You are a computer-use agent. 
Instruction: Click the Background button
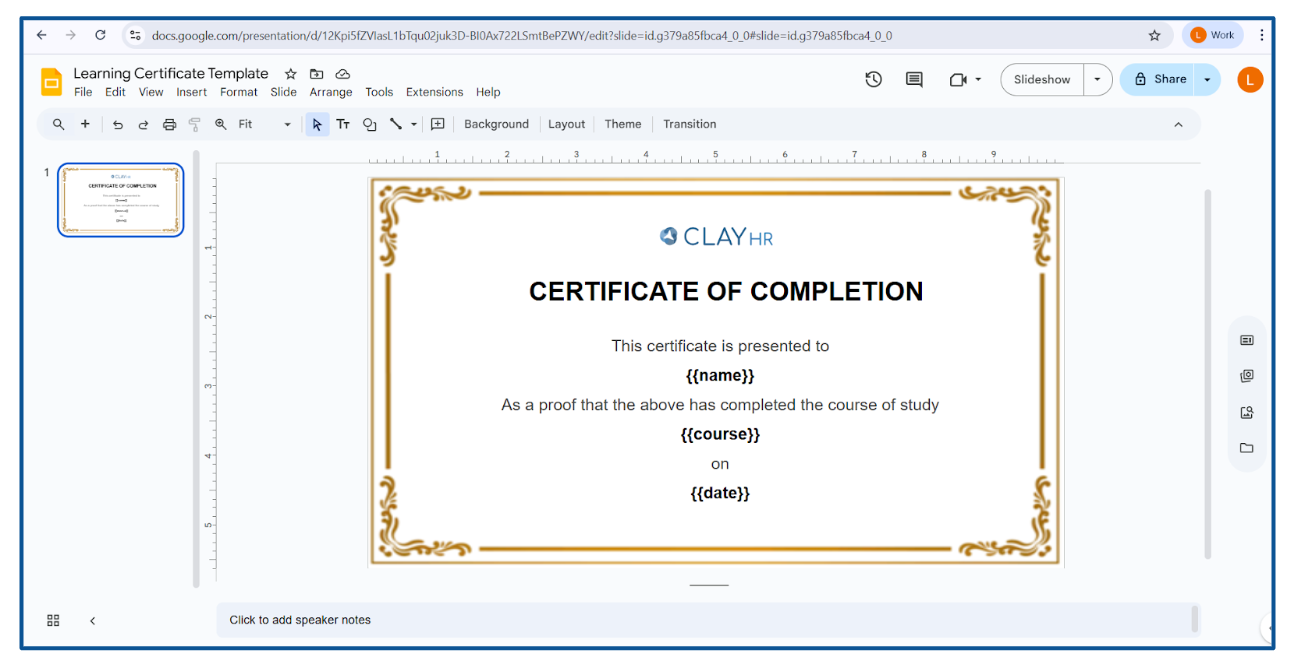[496, 124]
